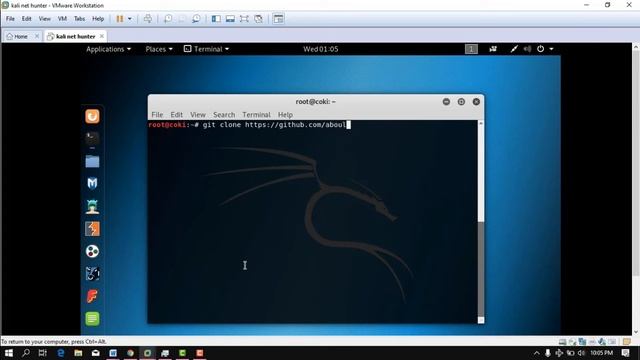This screenshot has height=360, width=640.
Task: Open terminal View menu
Action: (x=198, y=115)
